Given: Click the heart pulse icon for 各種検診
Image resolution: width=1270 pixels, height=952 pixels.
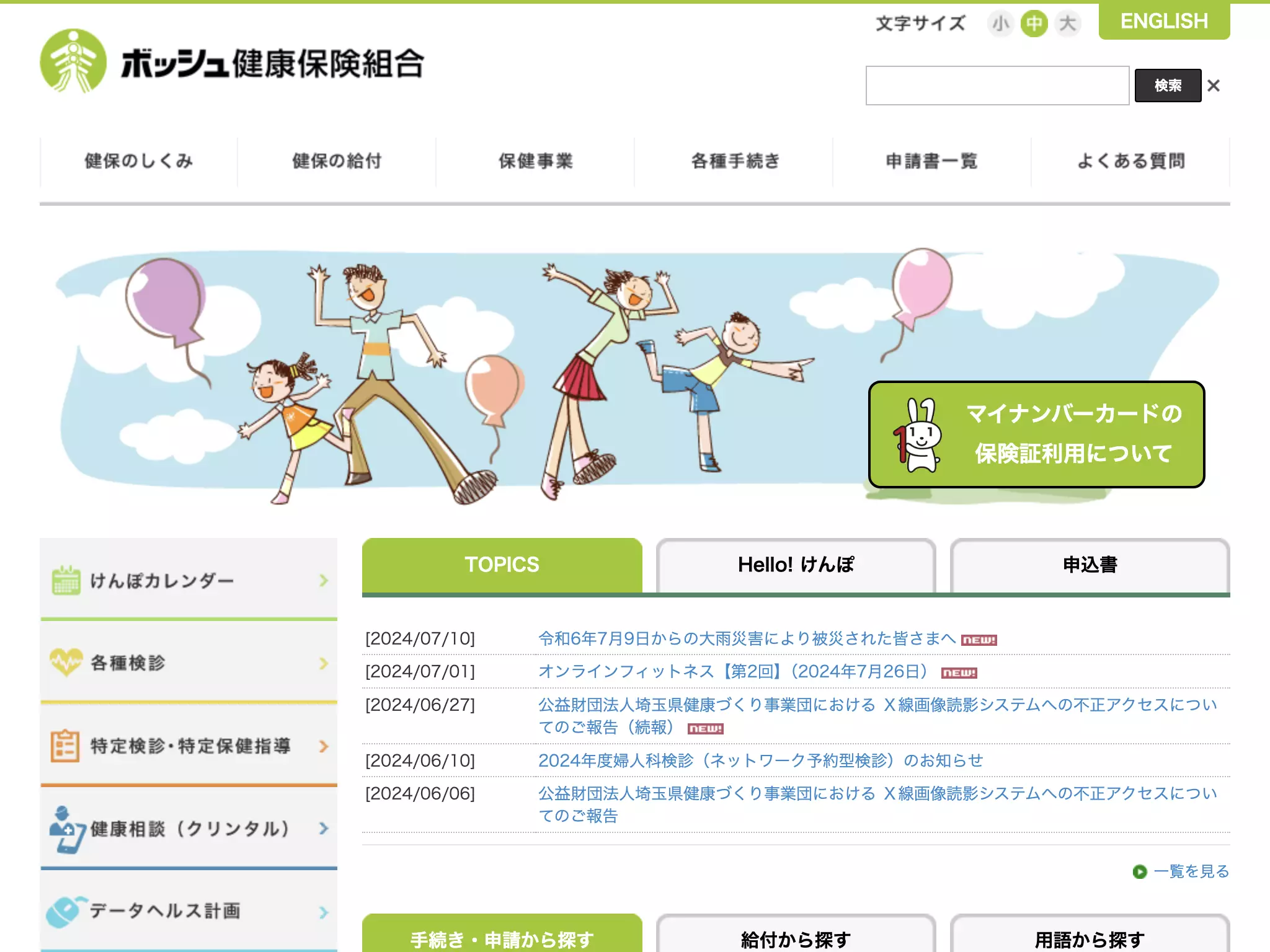Looking at the screenshot, I should (x=66, y=663).
